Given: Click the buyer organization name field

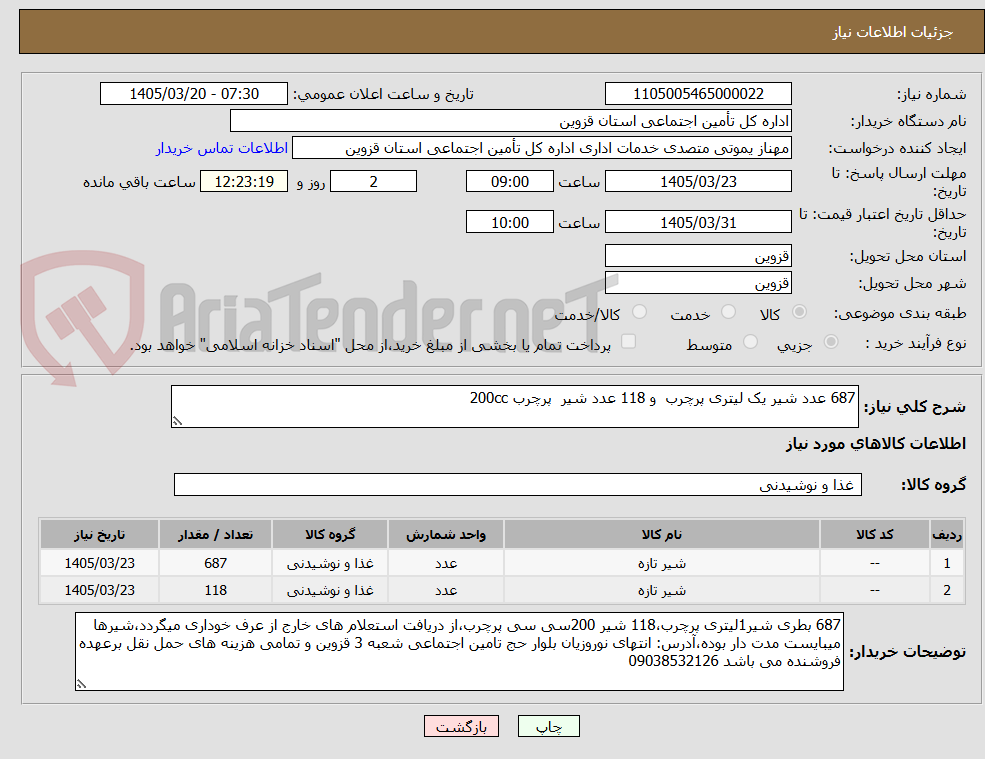Looking at the screenshot, I should (x=511, y=121).
